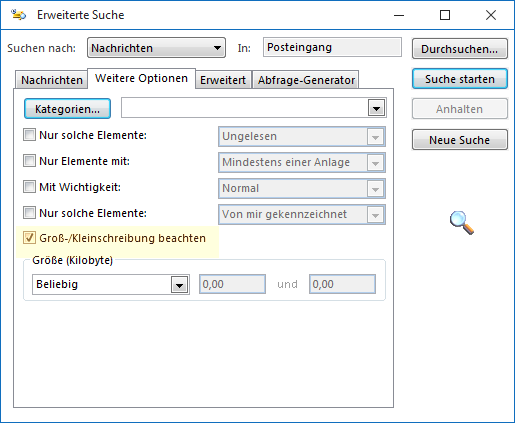Uncheck 'Groß-/Kleinschreibung beachten' option
The width and height of the screenshot is (515, 423).
[x=29, y=238]
